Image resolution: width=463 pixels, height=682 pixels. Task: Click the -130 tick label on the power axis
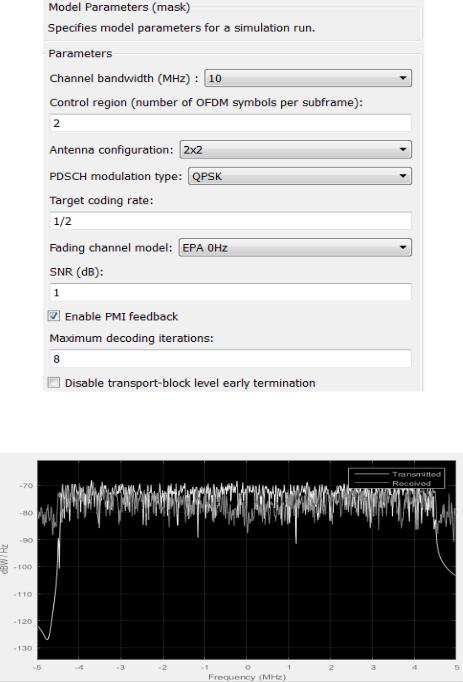click(24, 648)
